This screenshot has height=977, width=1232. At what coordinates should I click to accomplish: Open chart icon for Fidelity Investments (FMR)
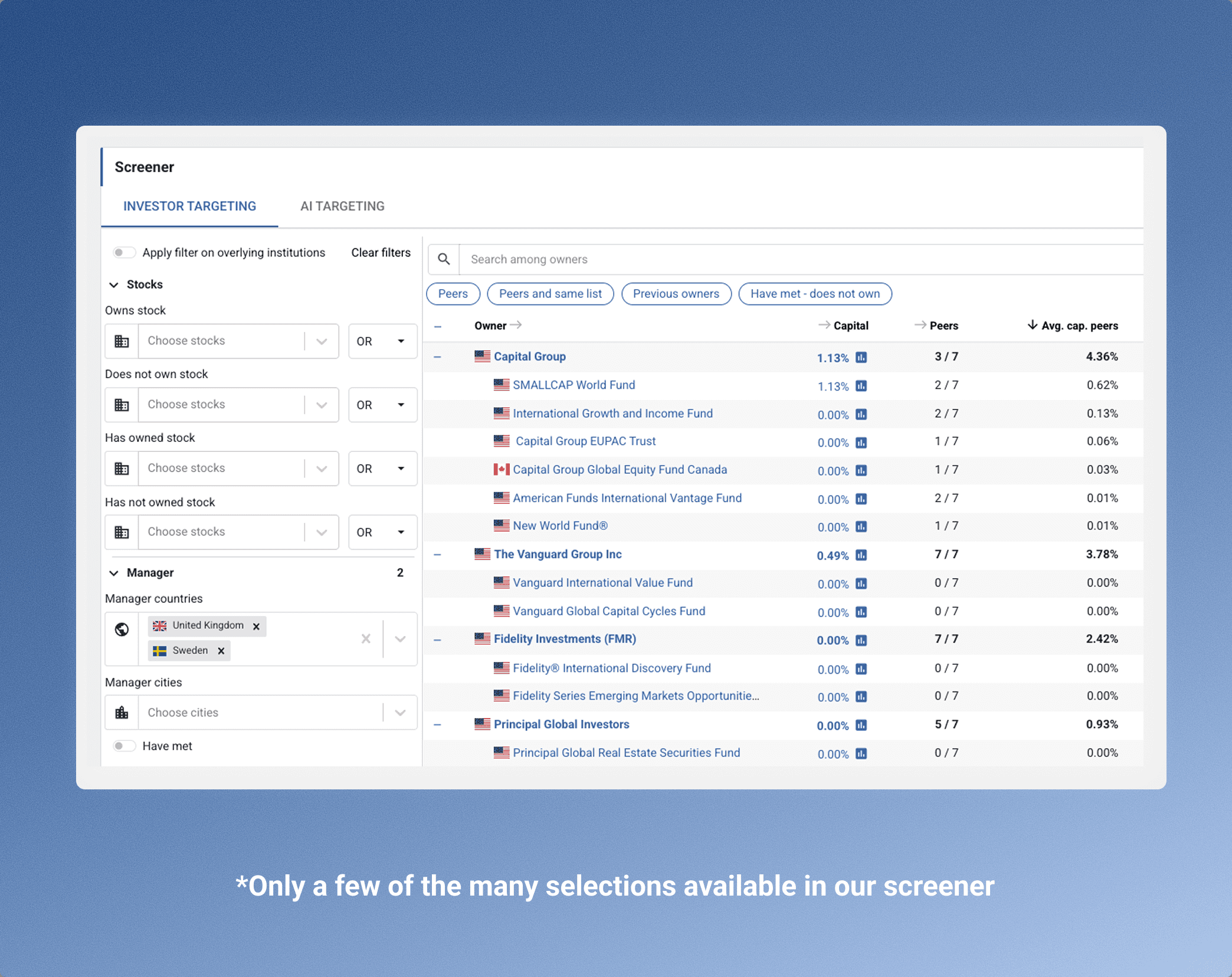tap(861, 640)
